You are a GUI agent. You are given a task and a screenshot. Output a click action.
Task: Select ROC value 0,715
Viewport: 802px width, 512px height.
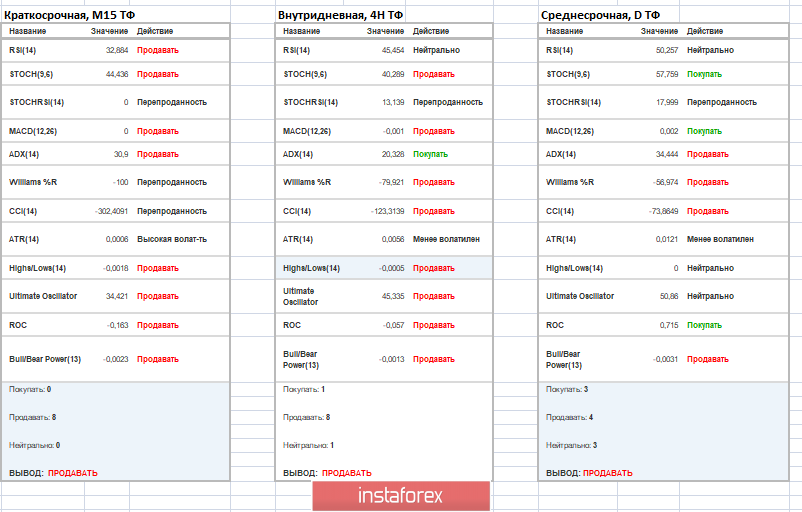(x=669, y=325)
